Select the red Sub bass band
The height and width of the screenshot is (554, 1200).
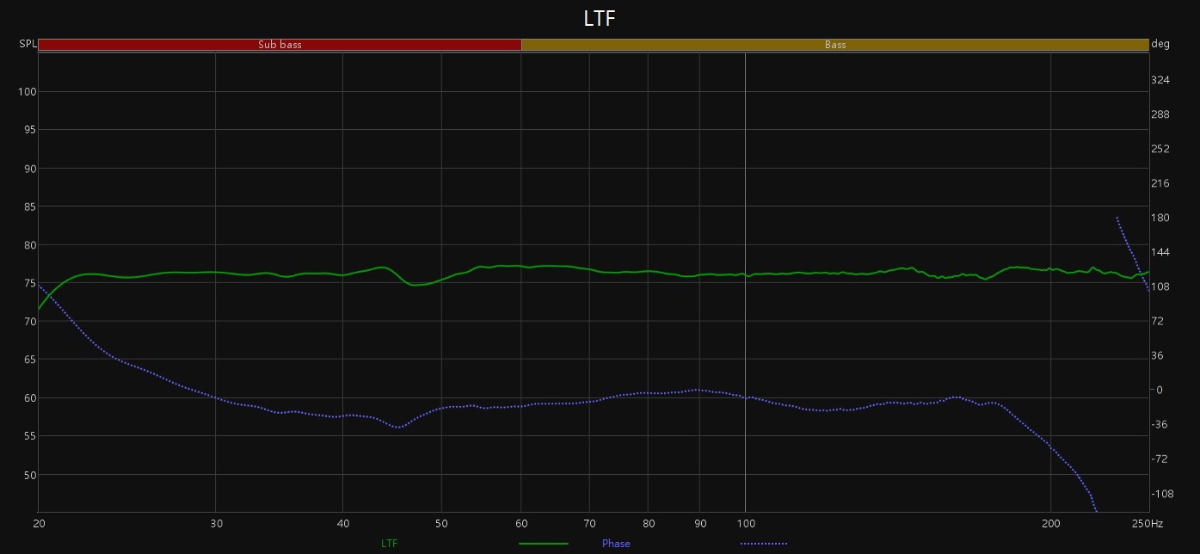[x=280, y=45]
